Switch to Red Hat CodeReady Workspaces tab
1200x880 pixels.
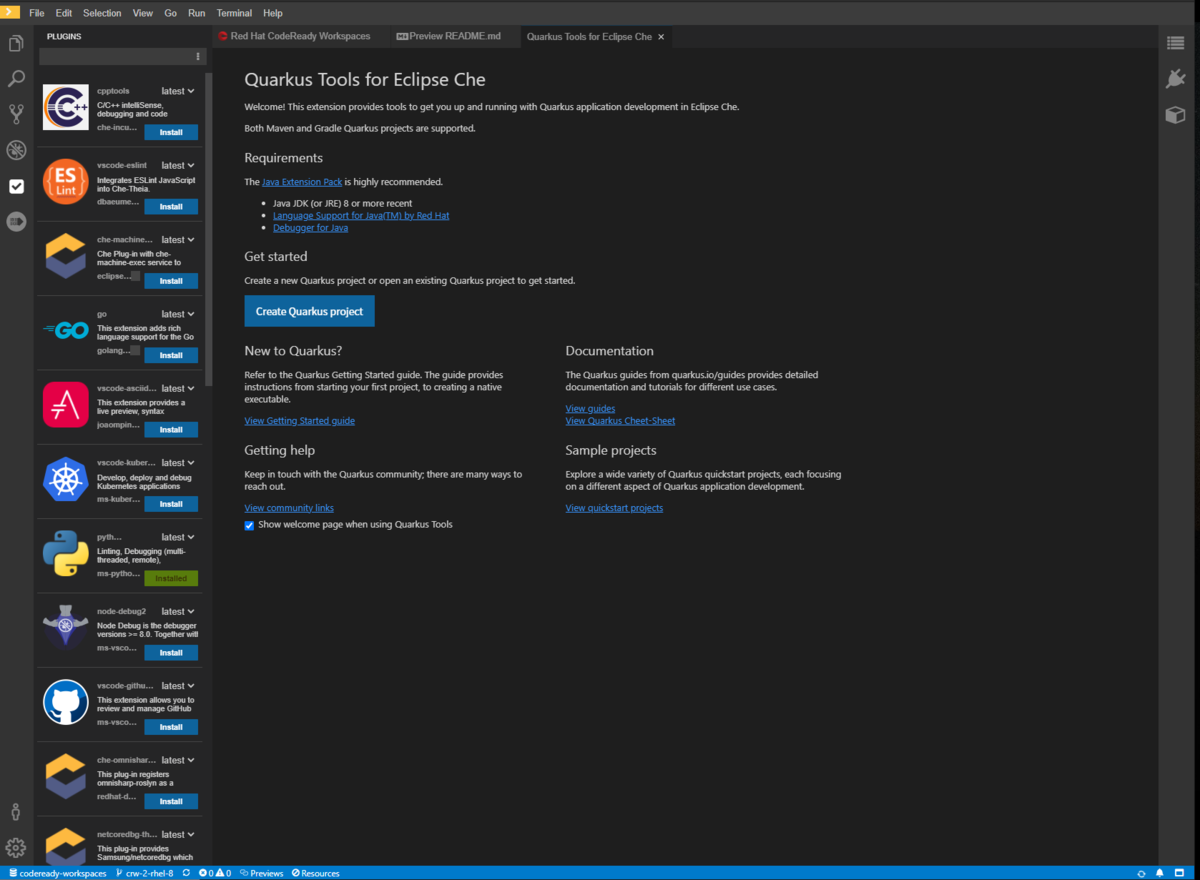pos(295,36)
